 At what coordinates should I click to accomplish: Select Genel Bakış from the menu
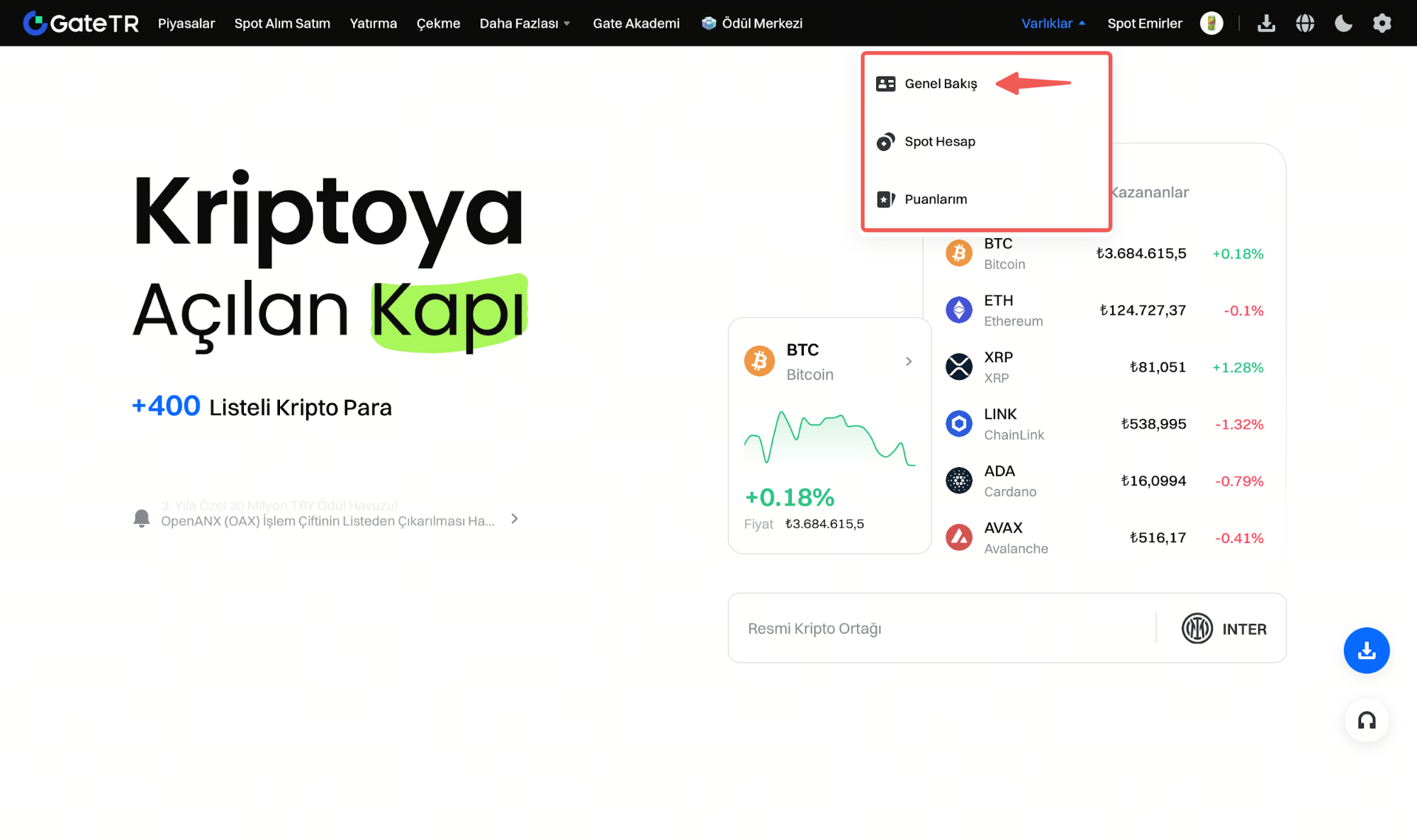(941, 84)
